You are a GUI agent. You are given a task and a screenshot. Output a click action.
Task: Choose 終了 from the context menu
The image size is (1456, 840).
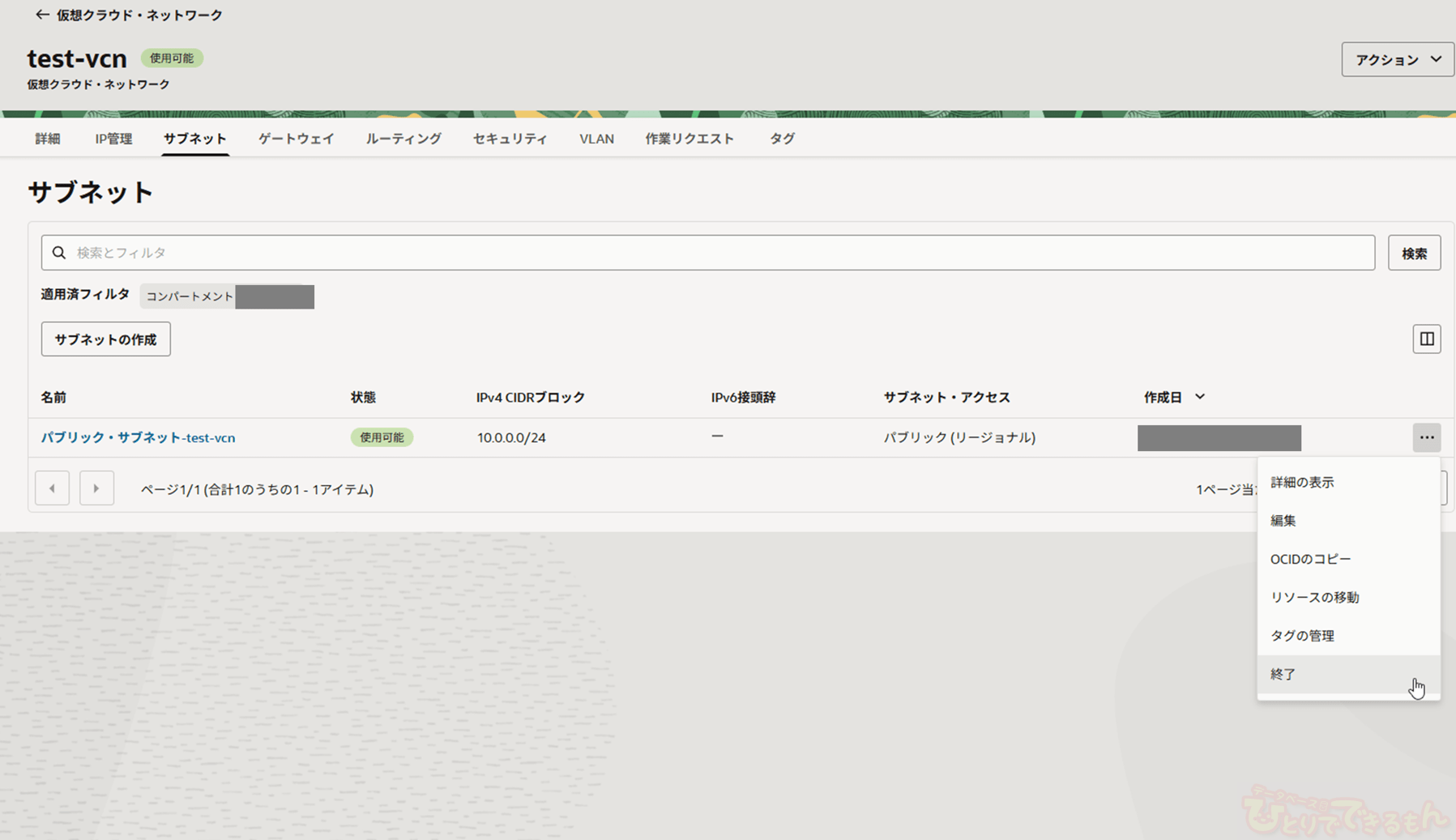tap(1283, 674)
